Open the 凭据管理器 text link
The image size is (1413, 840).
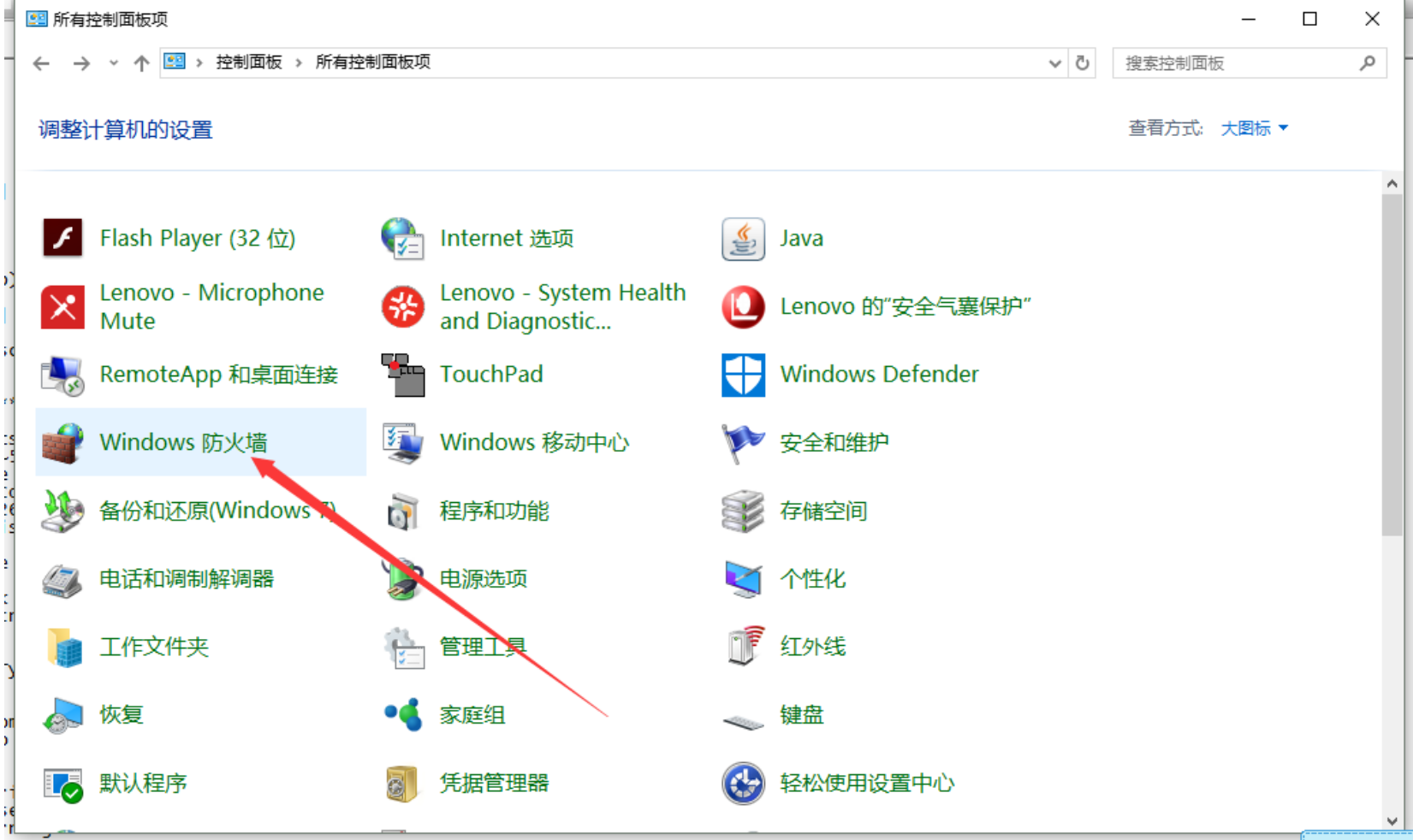point(494,784)
